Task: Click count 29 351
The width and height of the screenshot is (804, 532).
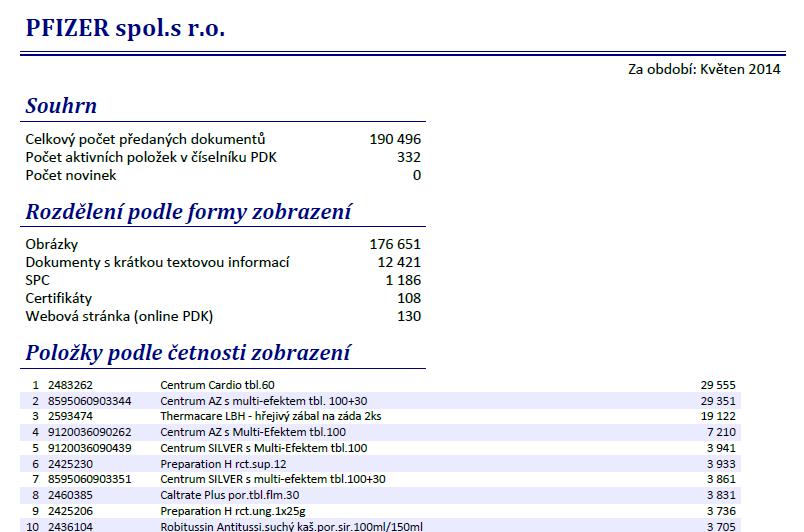Action: (x=718, y=401)
